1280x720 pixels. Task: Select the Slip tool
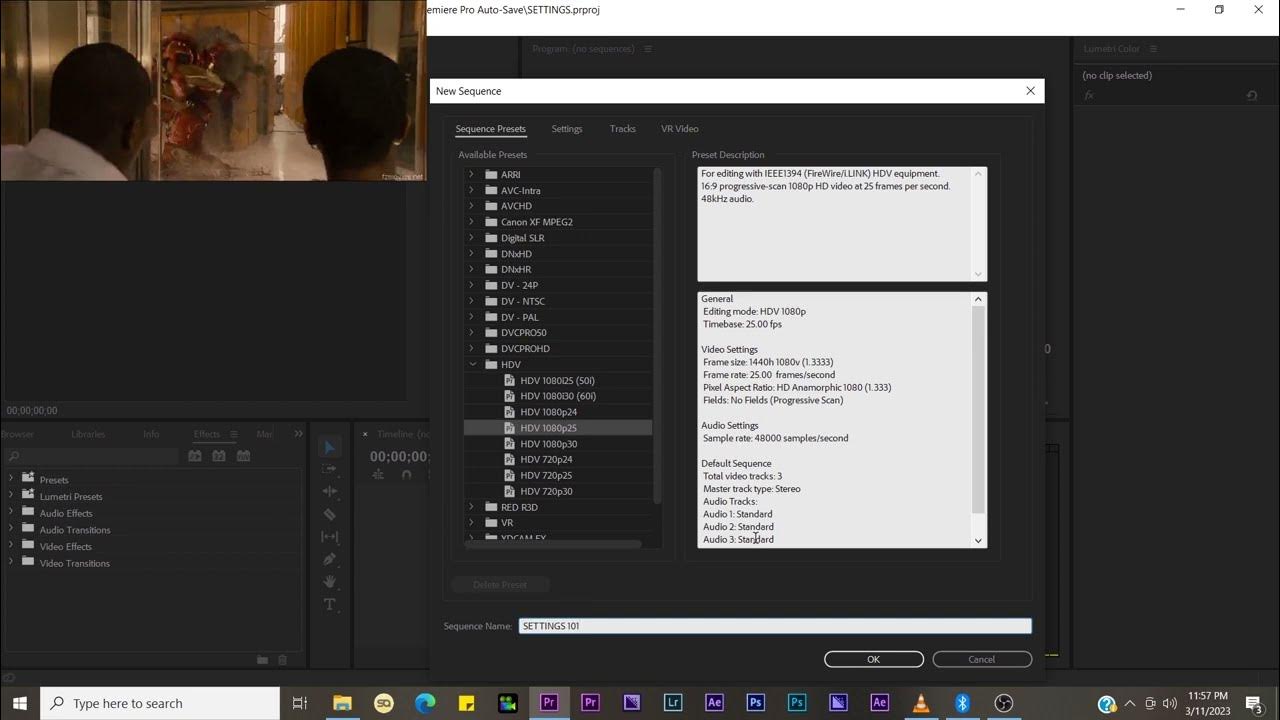(330, 537)
